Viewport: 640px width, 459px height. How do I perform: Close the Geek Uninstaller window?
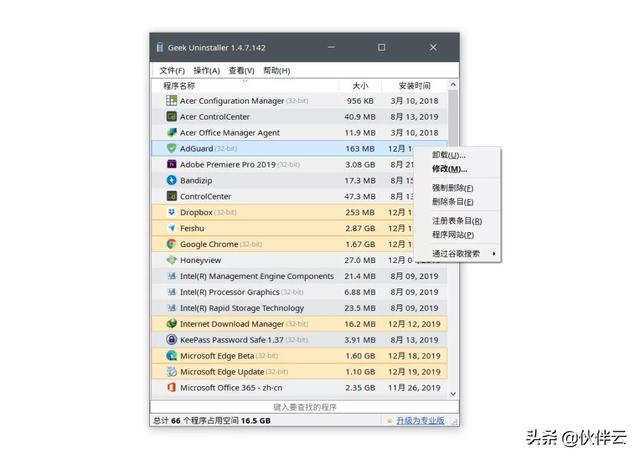(433, 47)
